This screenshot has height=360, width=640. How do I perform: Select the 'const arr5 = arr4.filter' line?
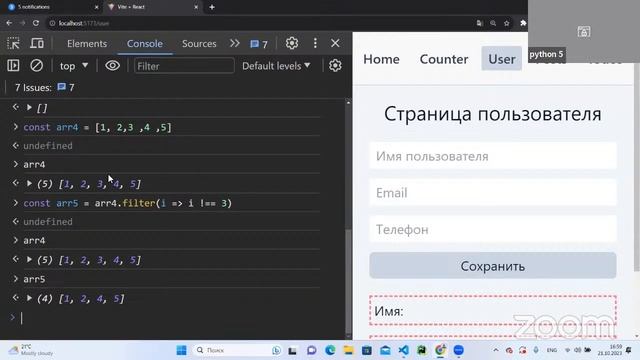click(127, 203)
